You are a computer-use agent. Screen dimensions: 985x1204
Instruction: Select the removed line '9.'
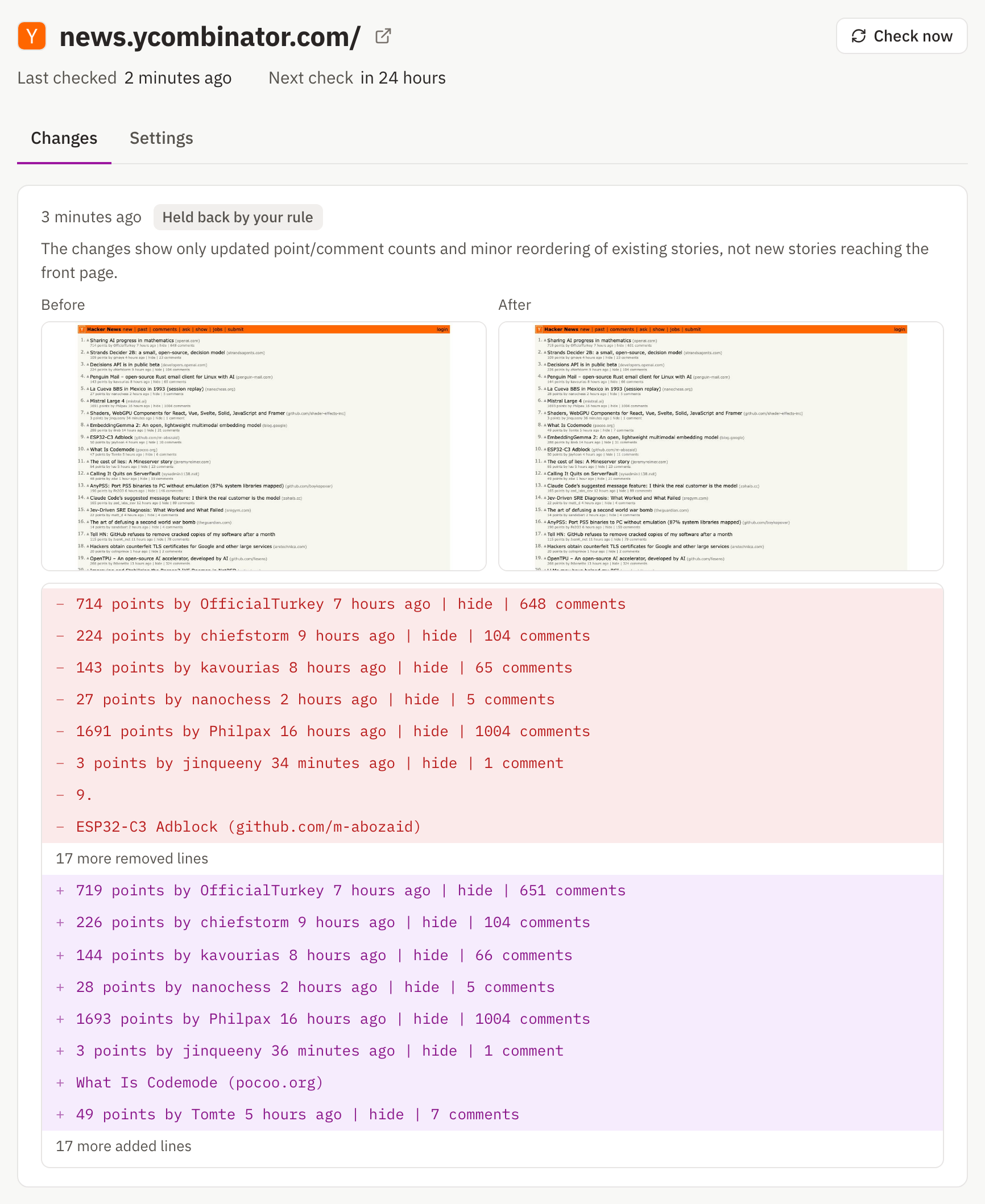coord(492,795)
